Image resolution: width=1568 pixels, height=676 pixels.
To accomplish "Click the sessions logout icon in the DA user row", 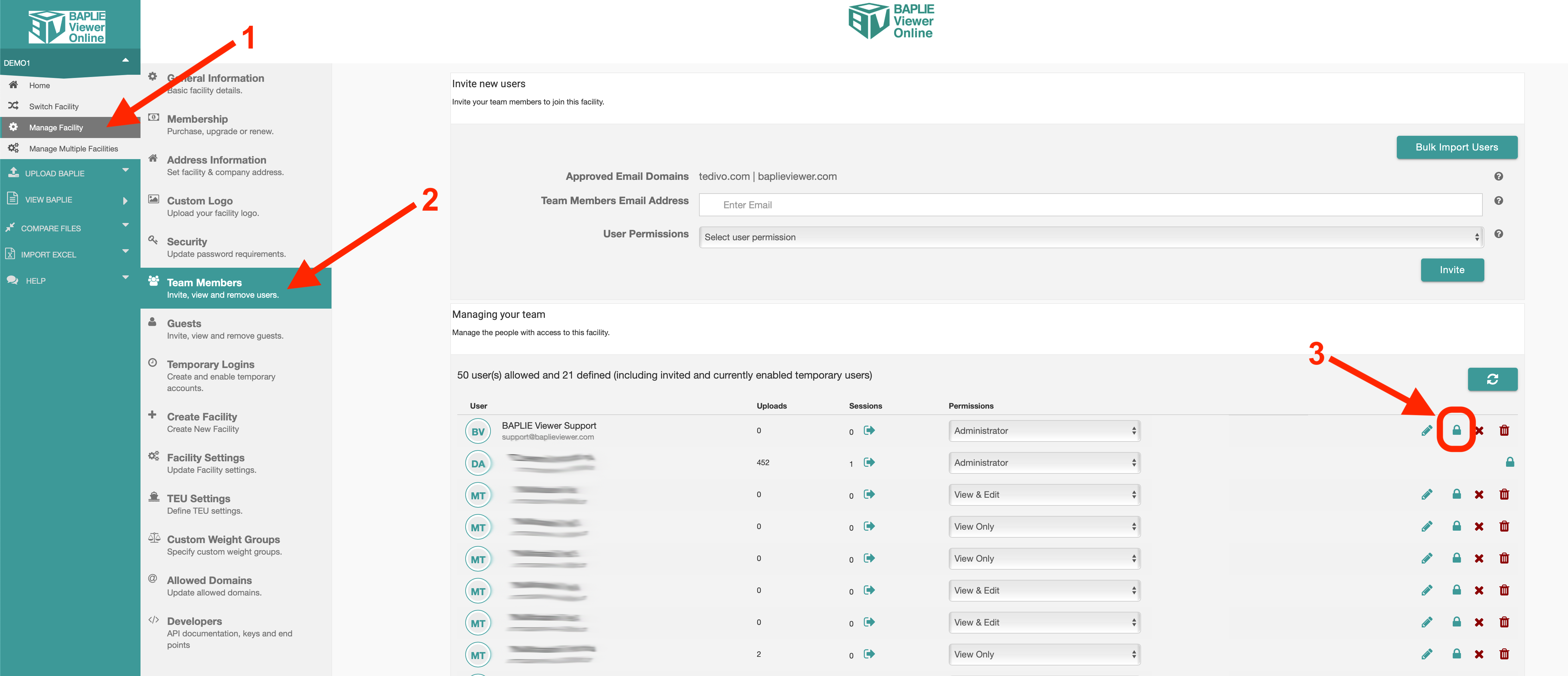I will (869, 462).
